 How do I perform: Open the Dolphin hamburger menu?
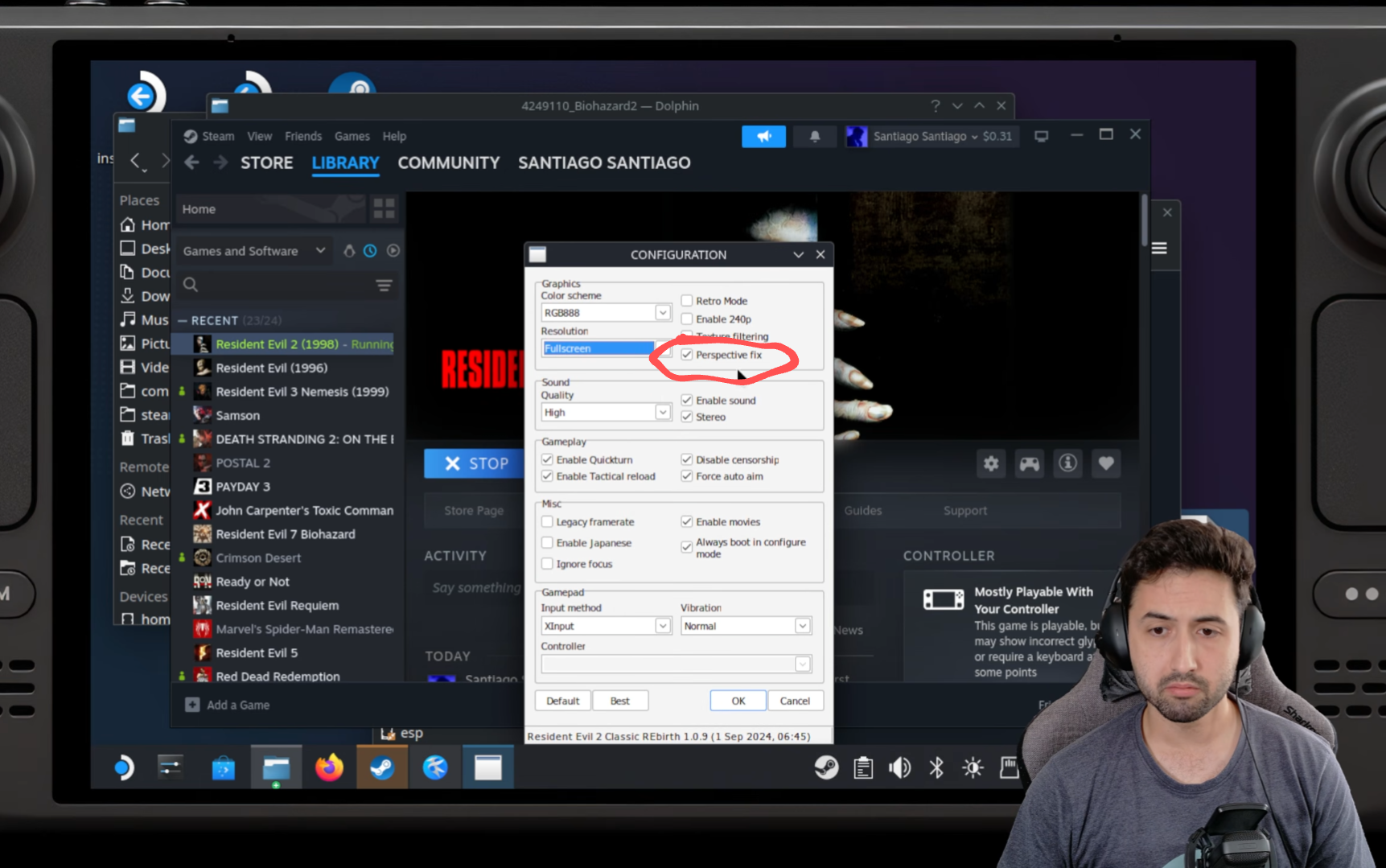(x=1159, y=248)
